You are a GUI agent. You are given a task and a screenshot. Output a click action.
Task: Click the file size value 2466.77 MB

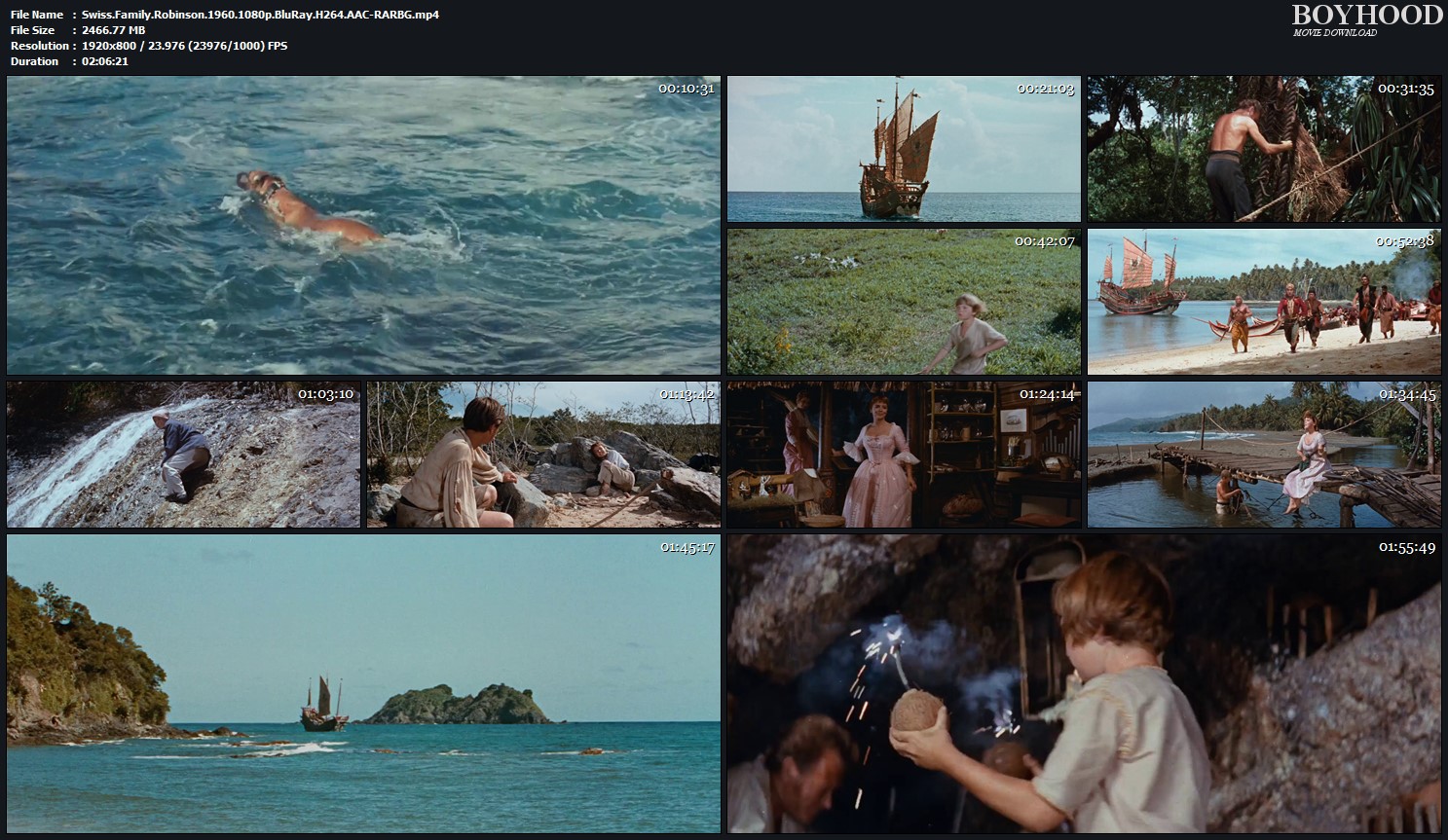114,30
